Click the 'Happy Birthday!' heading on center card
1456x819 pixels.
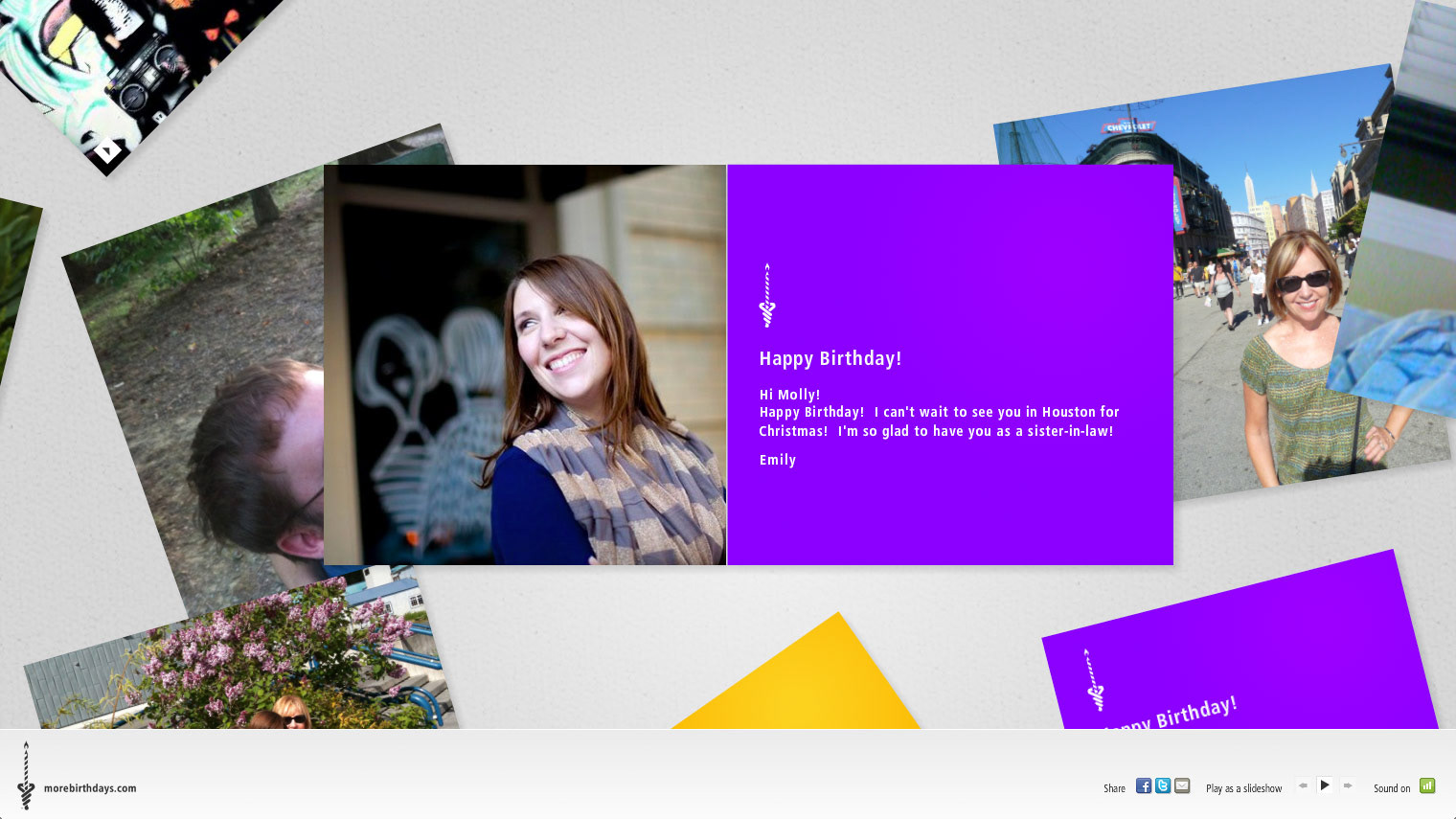830,358
